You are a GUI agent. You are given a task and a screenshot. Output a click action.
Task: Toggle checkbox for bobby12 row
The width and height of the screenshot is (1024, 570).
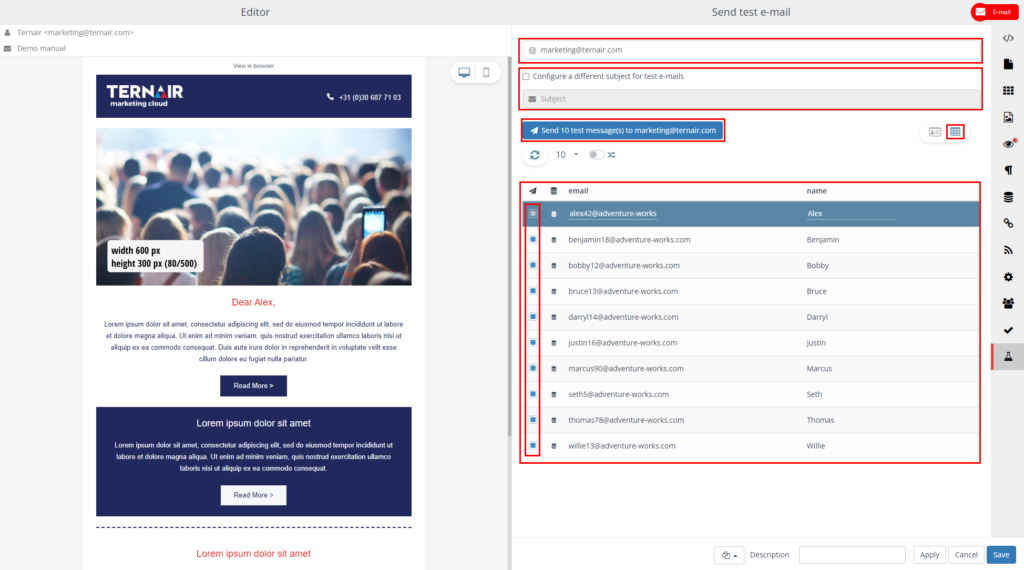533,265
